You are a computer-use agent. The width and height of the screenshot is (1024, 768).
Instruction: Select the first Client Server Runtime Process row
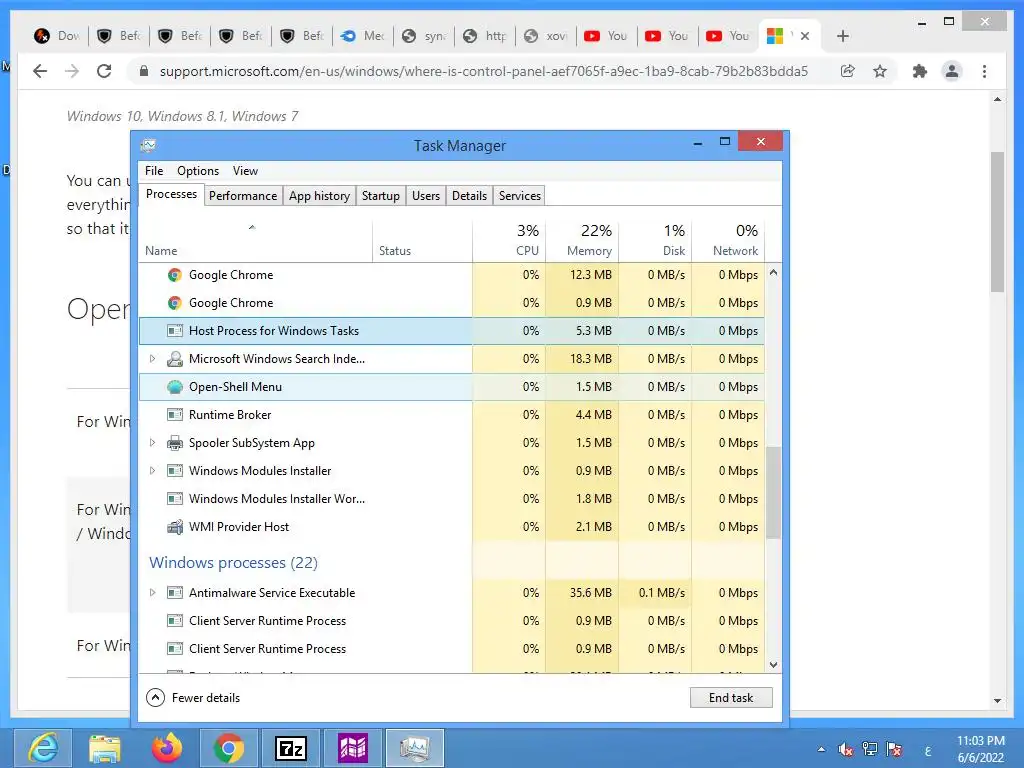pos(451,621)
